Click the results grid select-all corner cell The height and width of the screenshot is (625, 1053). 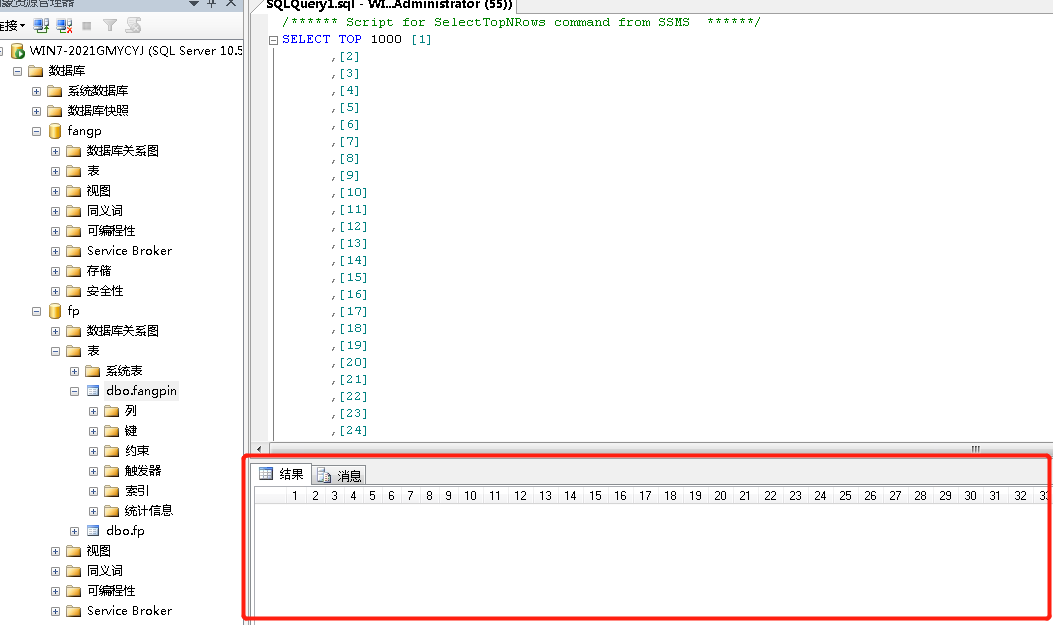[x=269, y=495]
